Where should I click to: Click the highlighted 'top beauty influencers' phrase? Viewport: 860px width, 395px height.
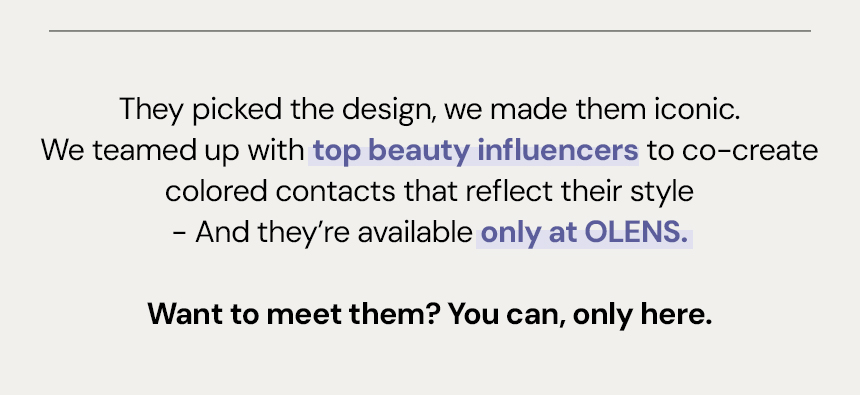[475, 150]
